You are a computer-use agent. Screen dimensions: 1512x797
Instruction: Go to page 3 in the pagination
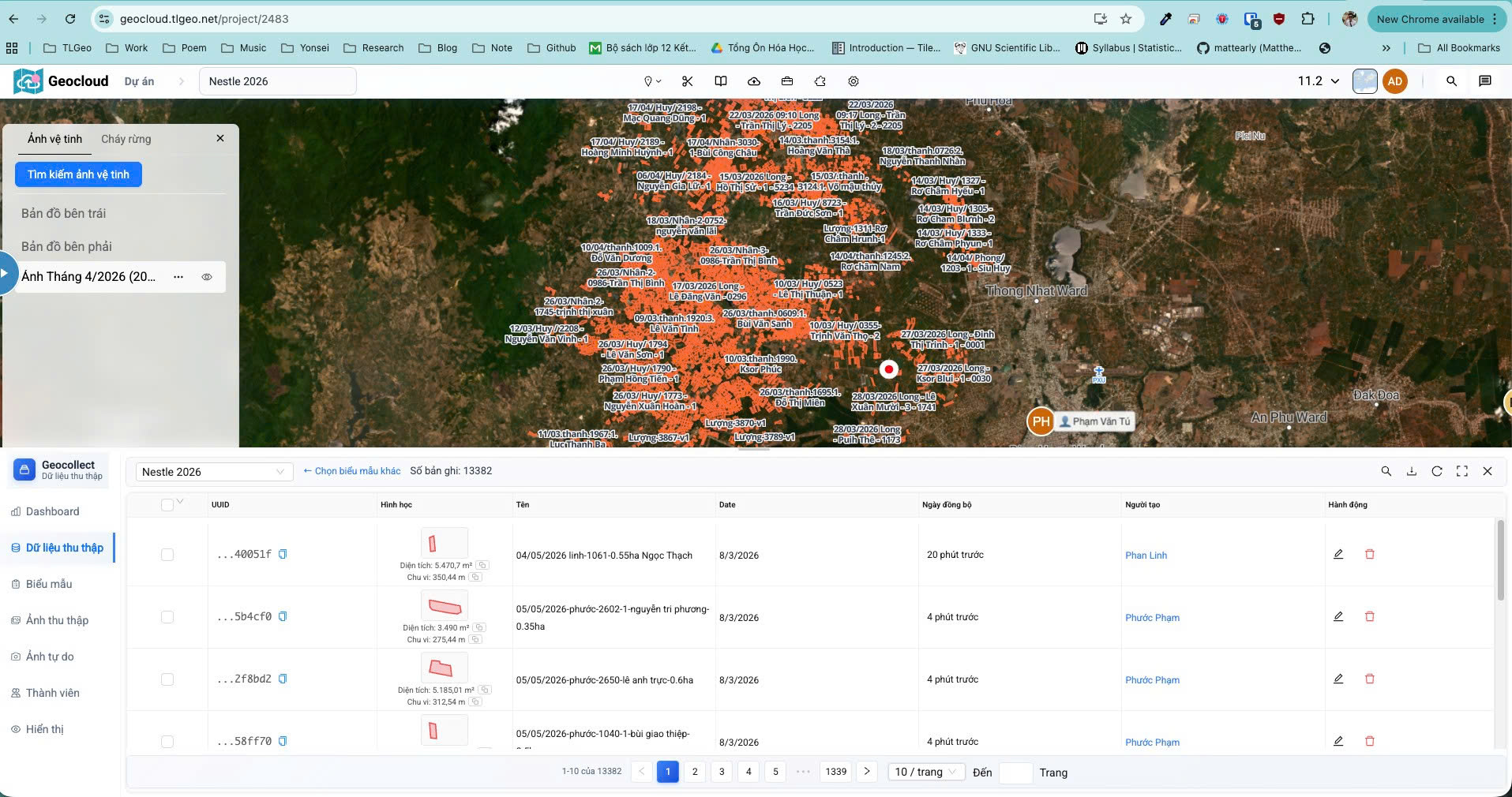tap(722, 772)
